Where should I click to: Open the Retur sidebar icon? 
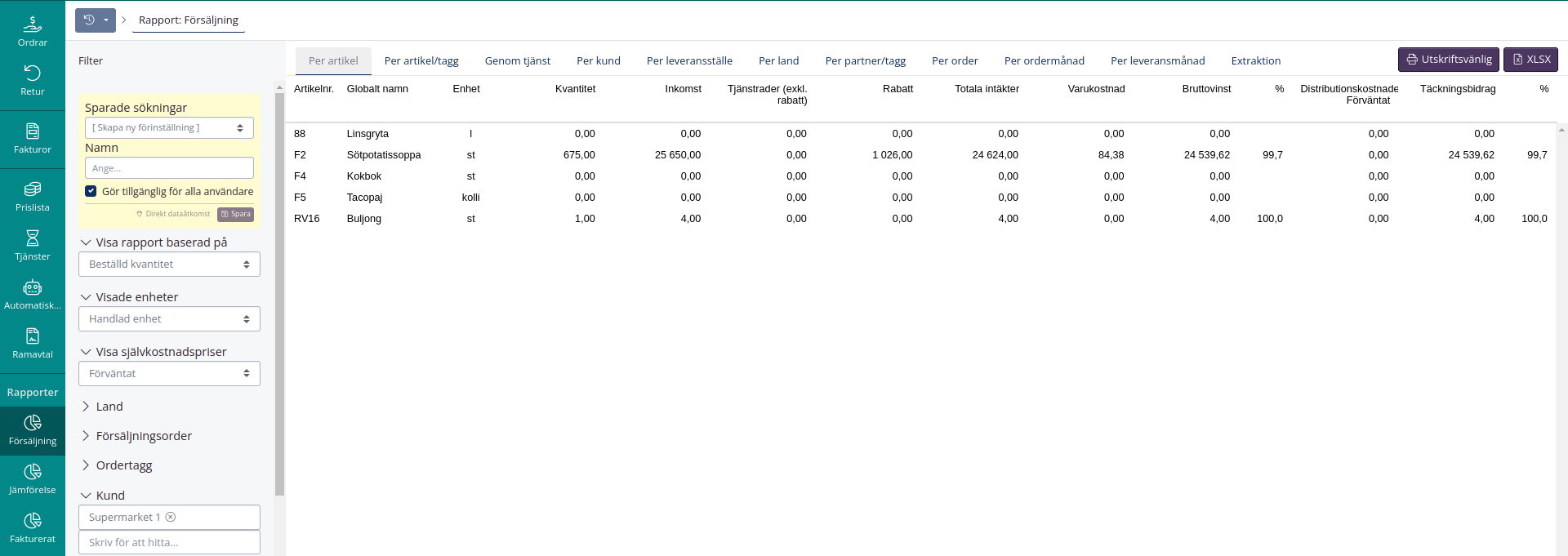32,80
